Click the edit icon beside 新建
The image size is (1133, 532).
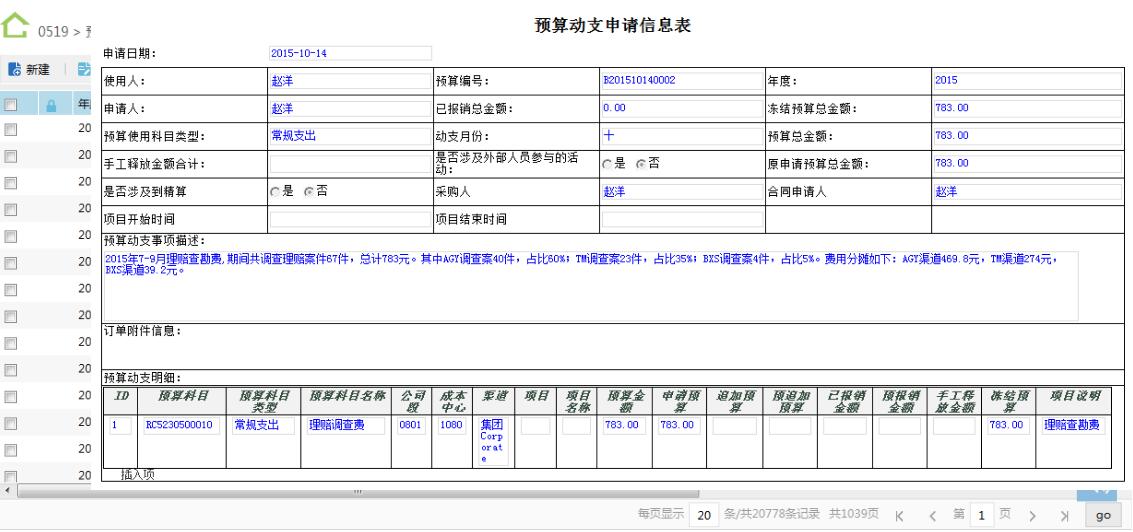click(84, 69)
